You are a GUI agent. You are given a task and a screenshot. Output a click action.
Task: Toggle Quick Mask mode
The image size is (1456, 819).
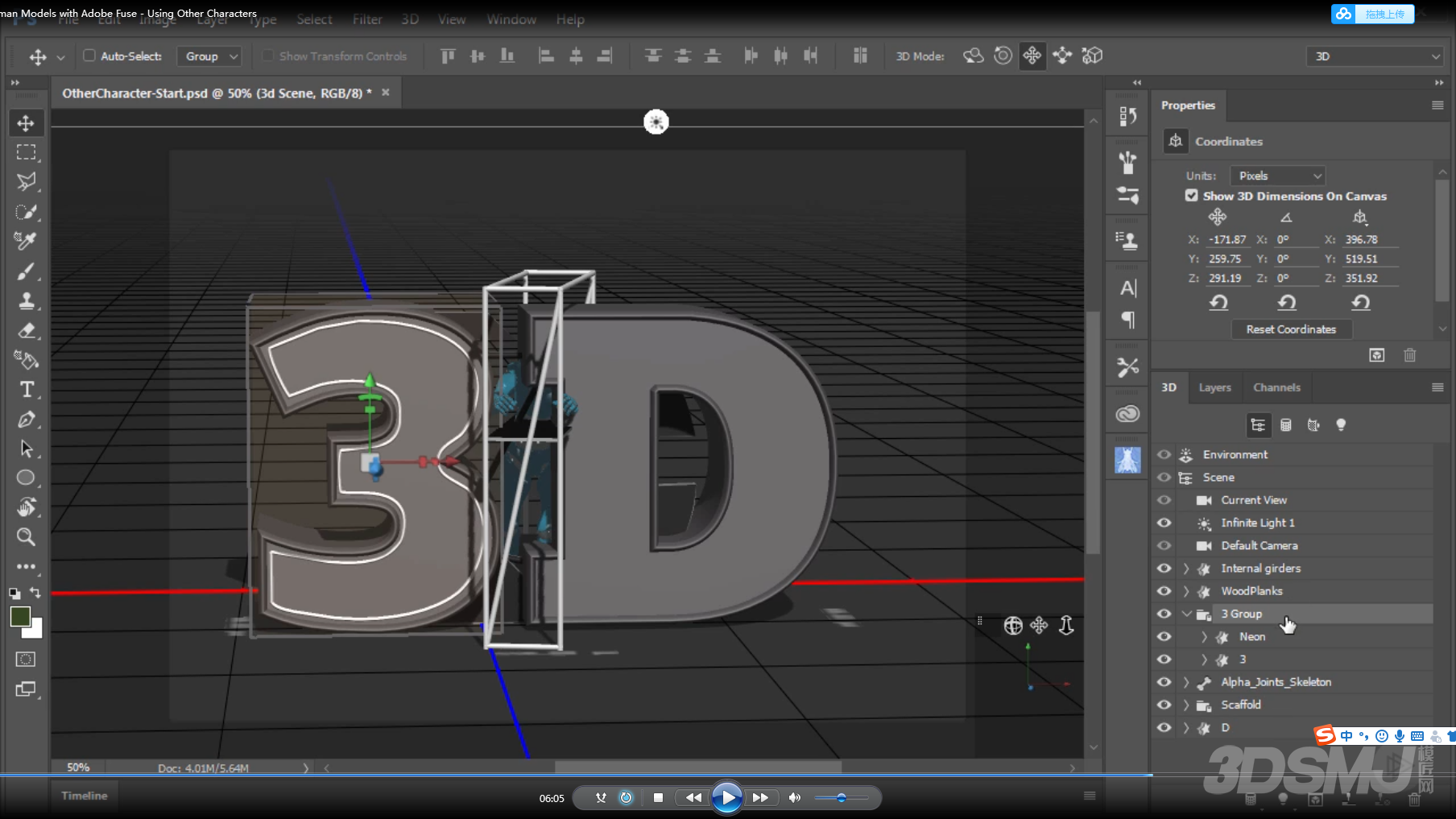(x=26, y=660)
